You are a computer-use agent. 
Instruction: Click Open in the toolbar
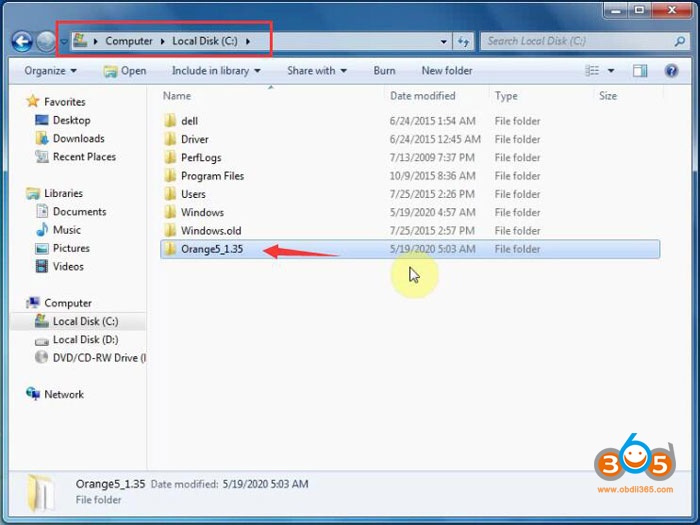125,71
